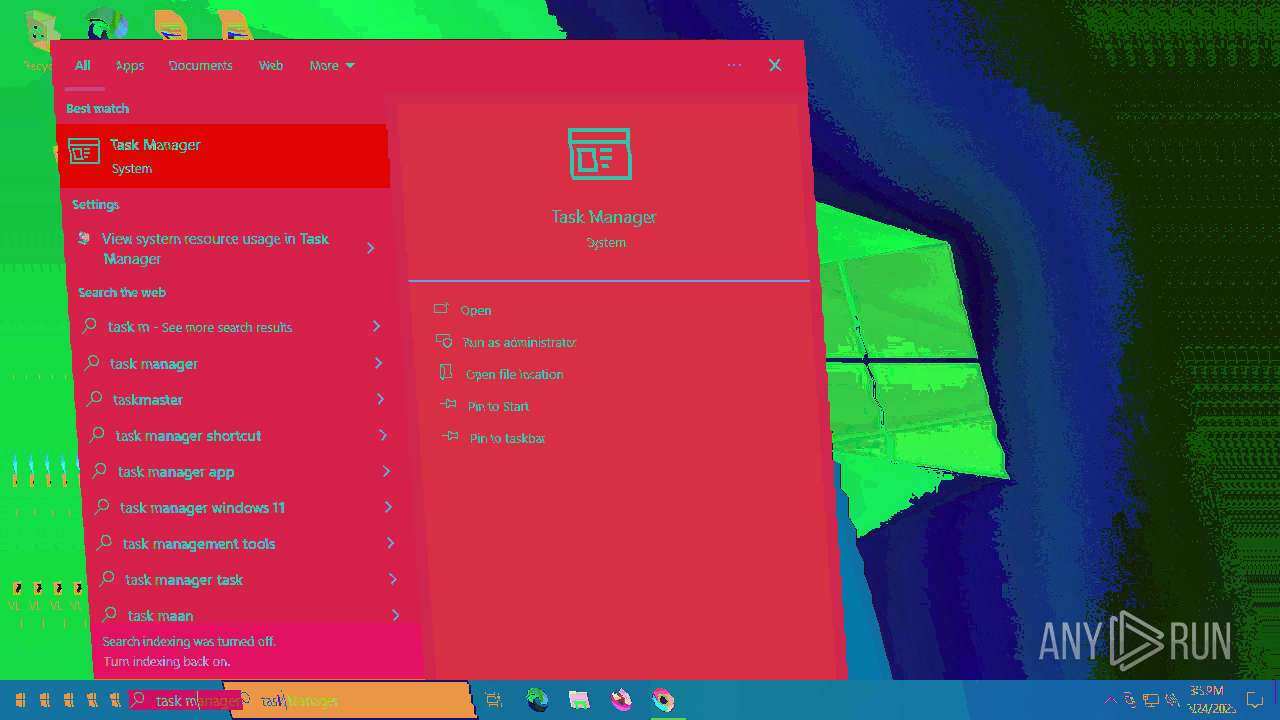
Task: Expand chevron beside 'task management tools'
Action: tap(391, 543)
